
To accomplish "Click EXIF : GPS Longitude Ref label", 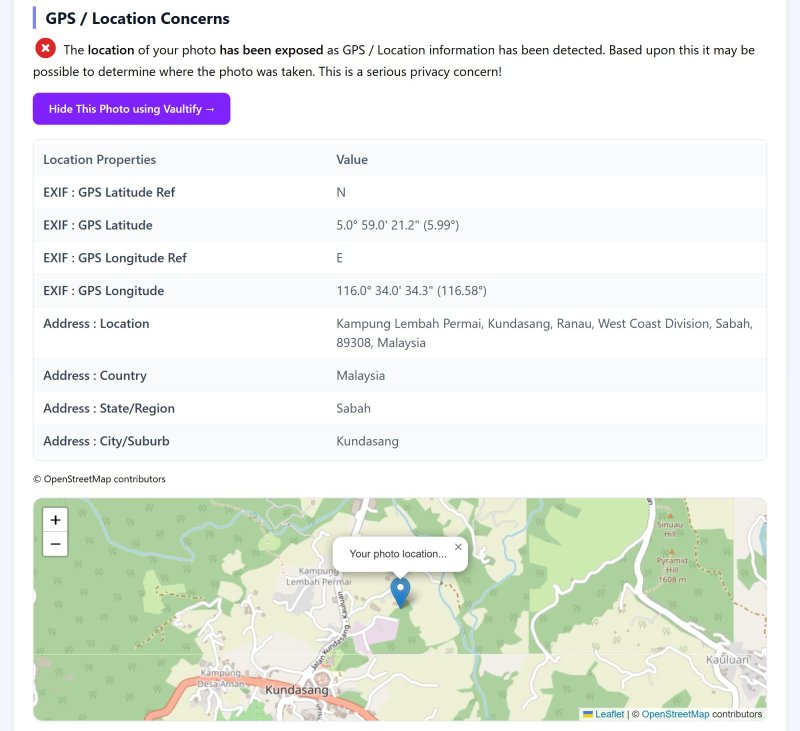I will coord(115,258).
